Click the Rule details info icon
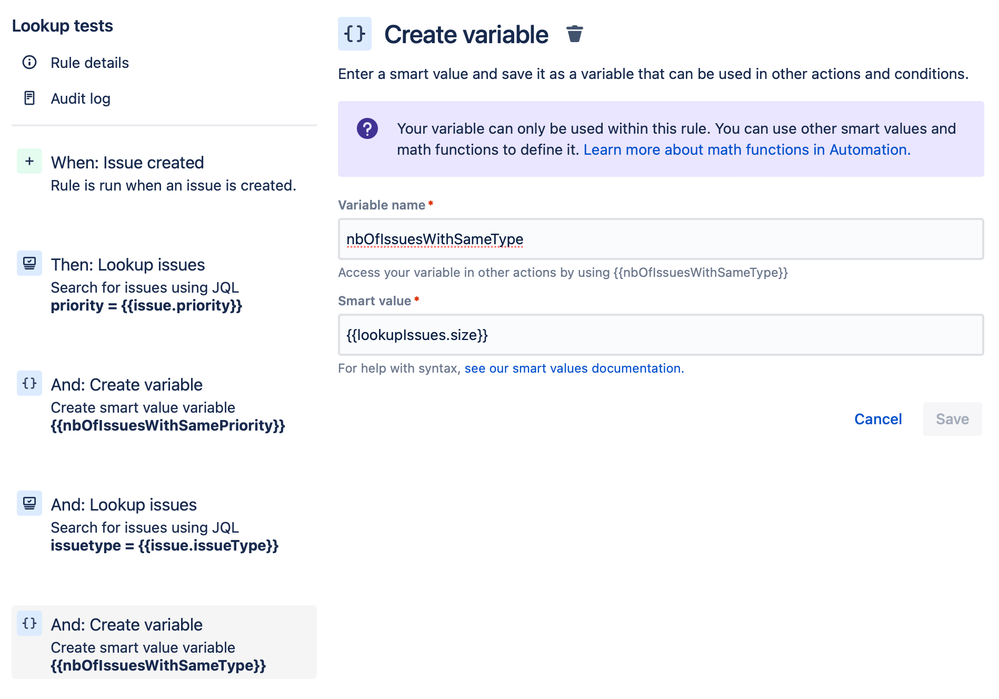This screenshot has height=699, width=999. pos(29,62)
